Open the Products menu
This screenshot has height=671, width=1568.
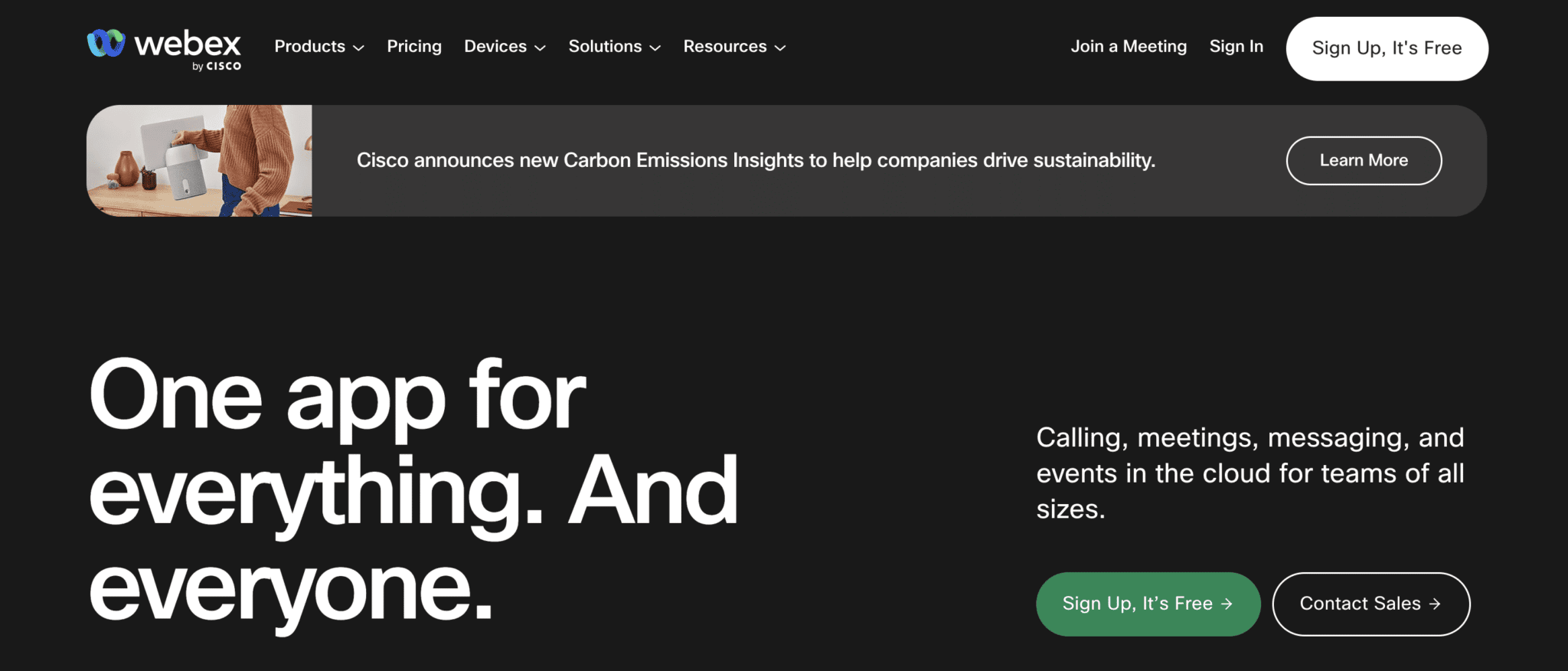[310, 47]
